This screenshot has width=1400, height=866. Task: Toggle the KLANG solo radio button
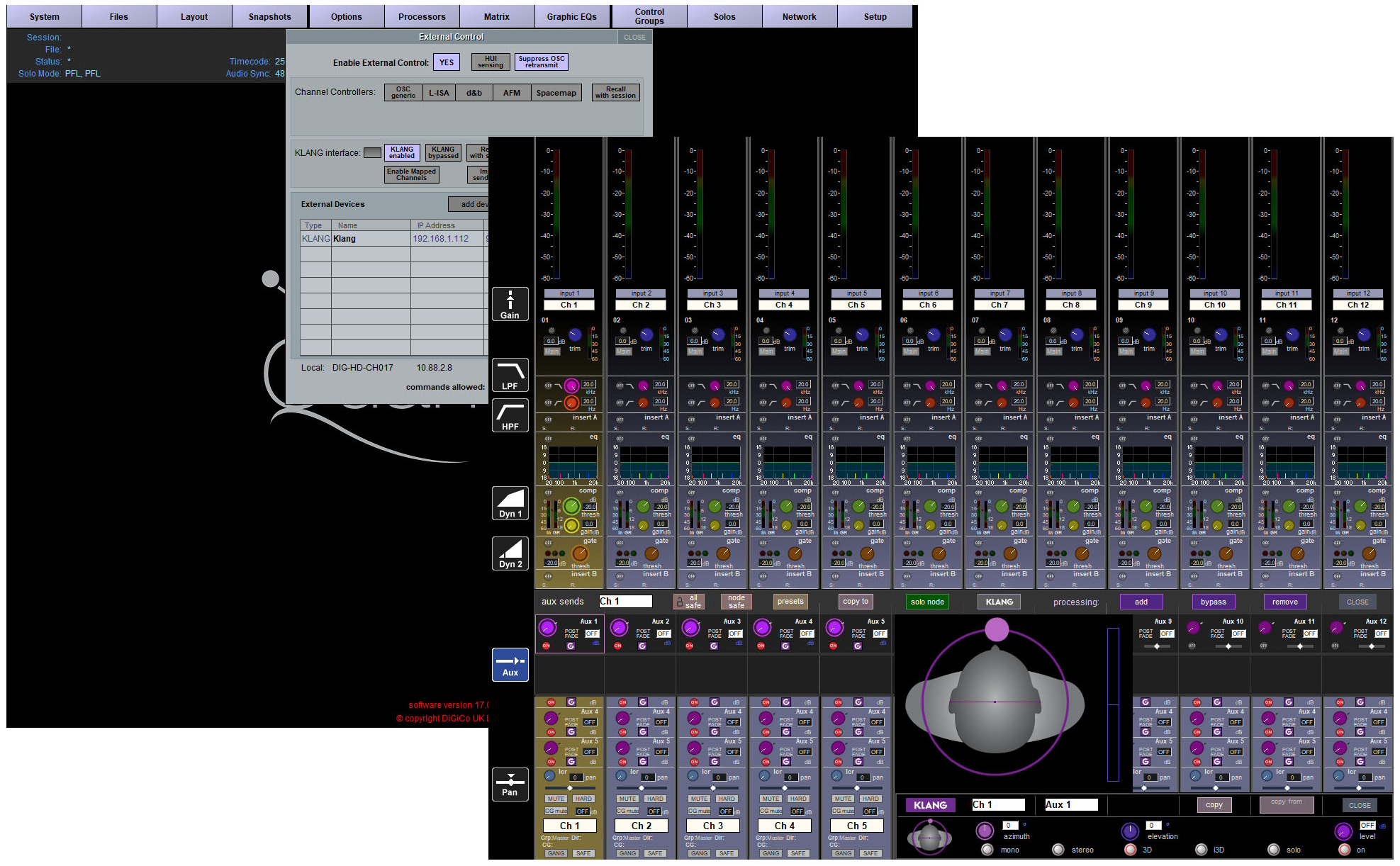1273,849
